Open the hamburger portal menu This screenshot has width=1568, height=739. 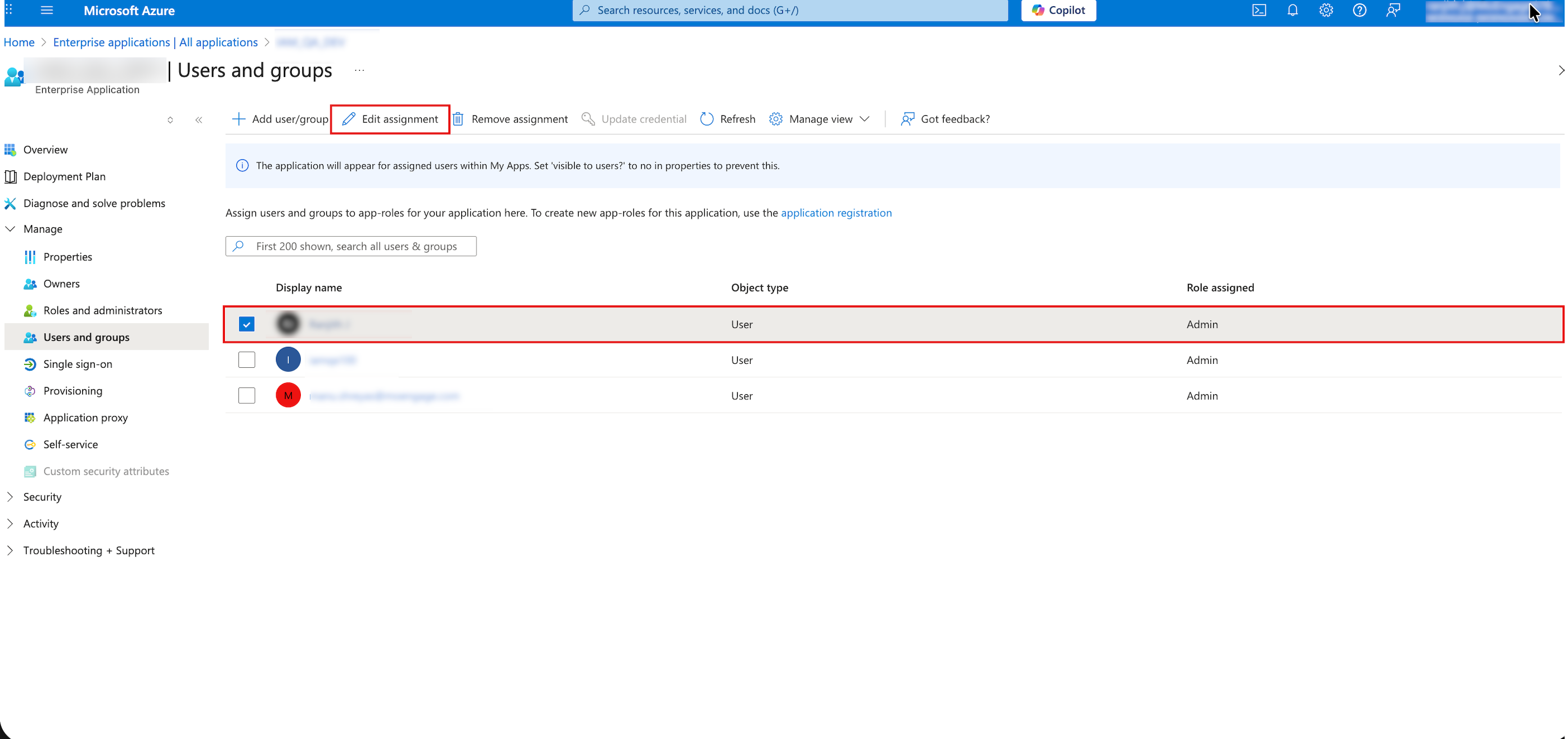(x=47, y=10)
